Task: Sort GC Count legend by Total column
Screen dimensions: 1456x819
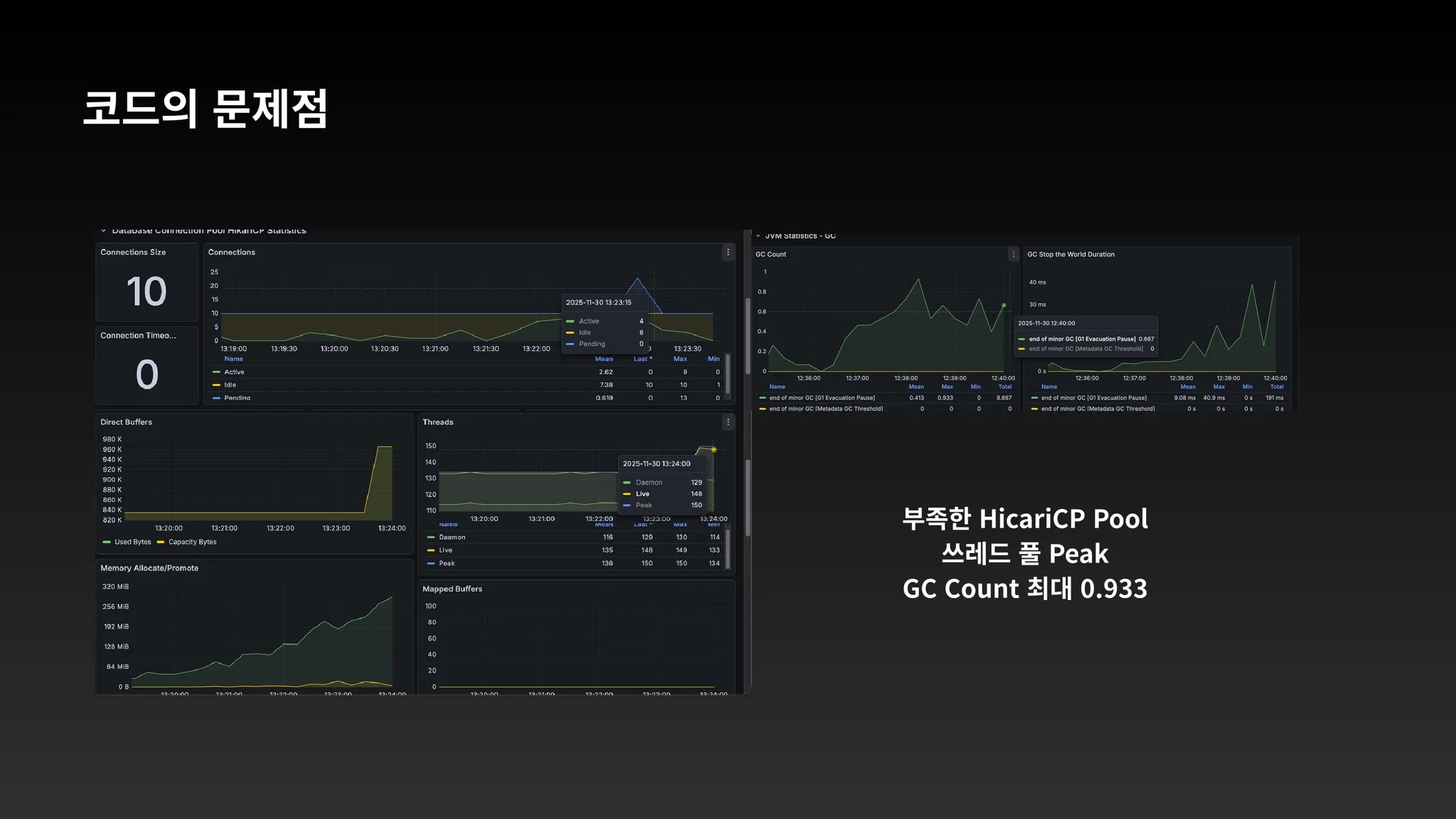Action: pyautogui.click(x=1005, y=387)
